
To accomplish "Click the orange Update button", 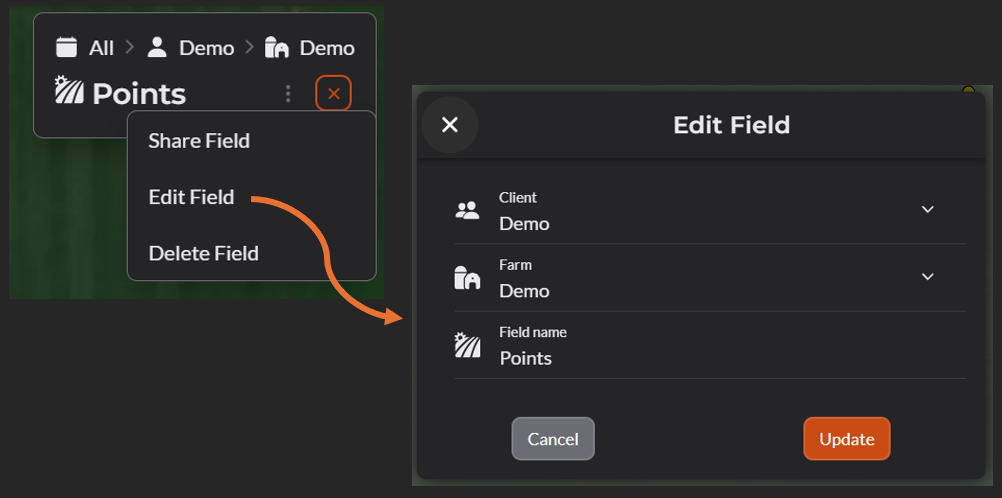I will tap(847, 439).
